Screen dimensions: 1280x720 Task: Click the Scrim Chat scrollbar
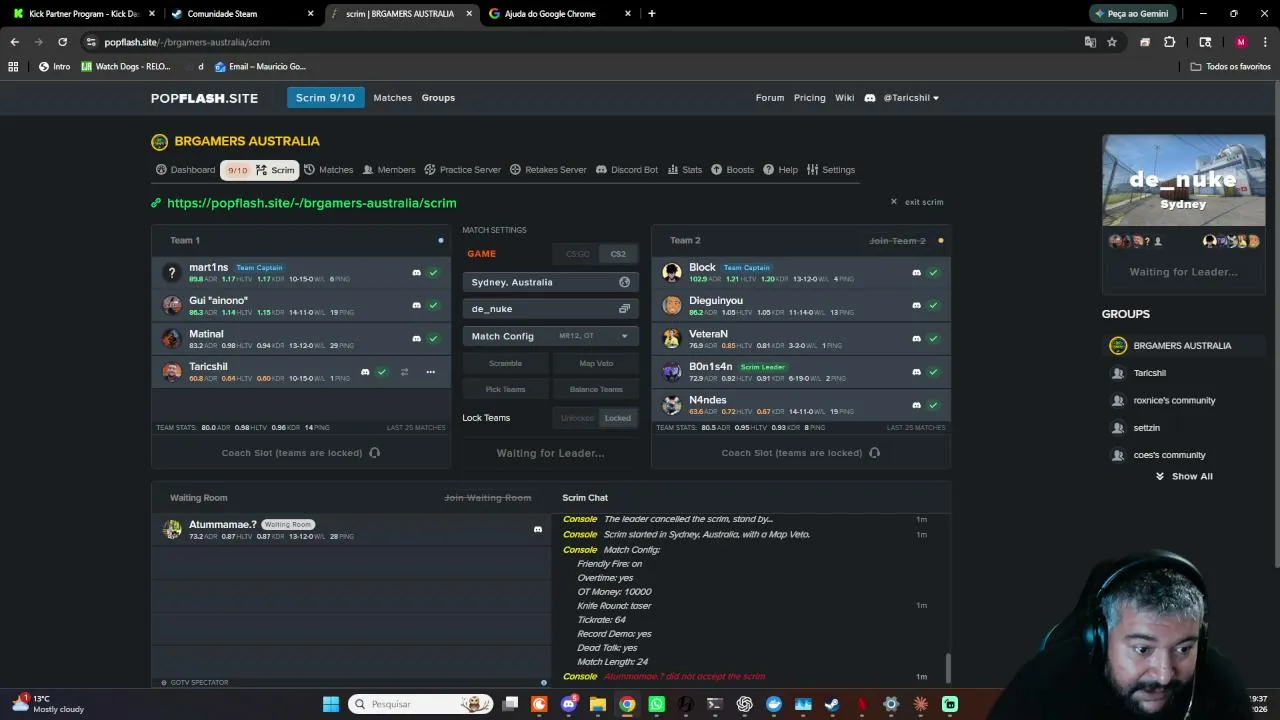[948, 666]
